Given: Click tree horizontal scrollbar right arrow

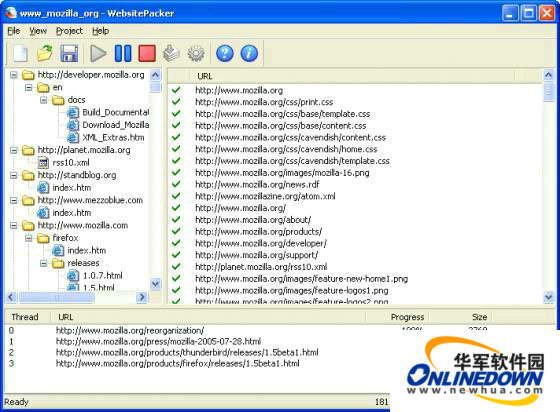Looking at the screenshot, I should click(142, 297).
